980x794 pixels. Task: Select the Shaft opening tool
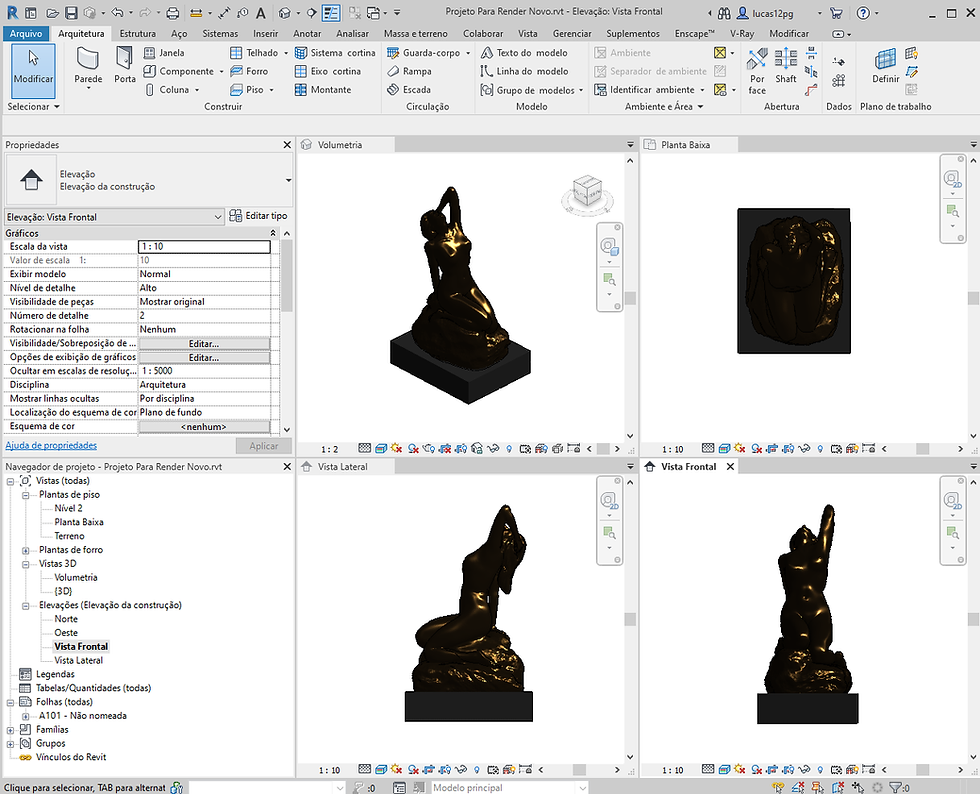[786, 66]
